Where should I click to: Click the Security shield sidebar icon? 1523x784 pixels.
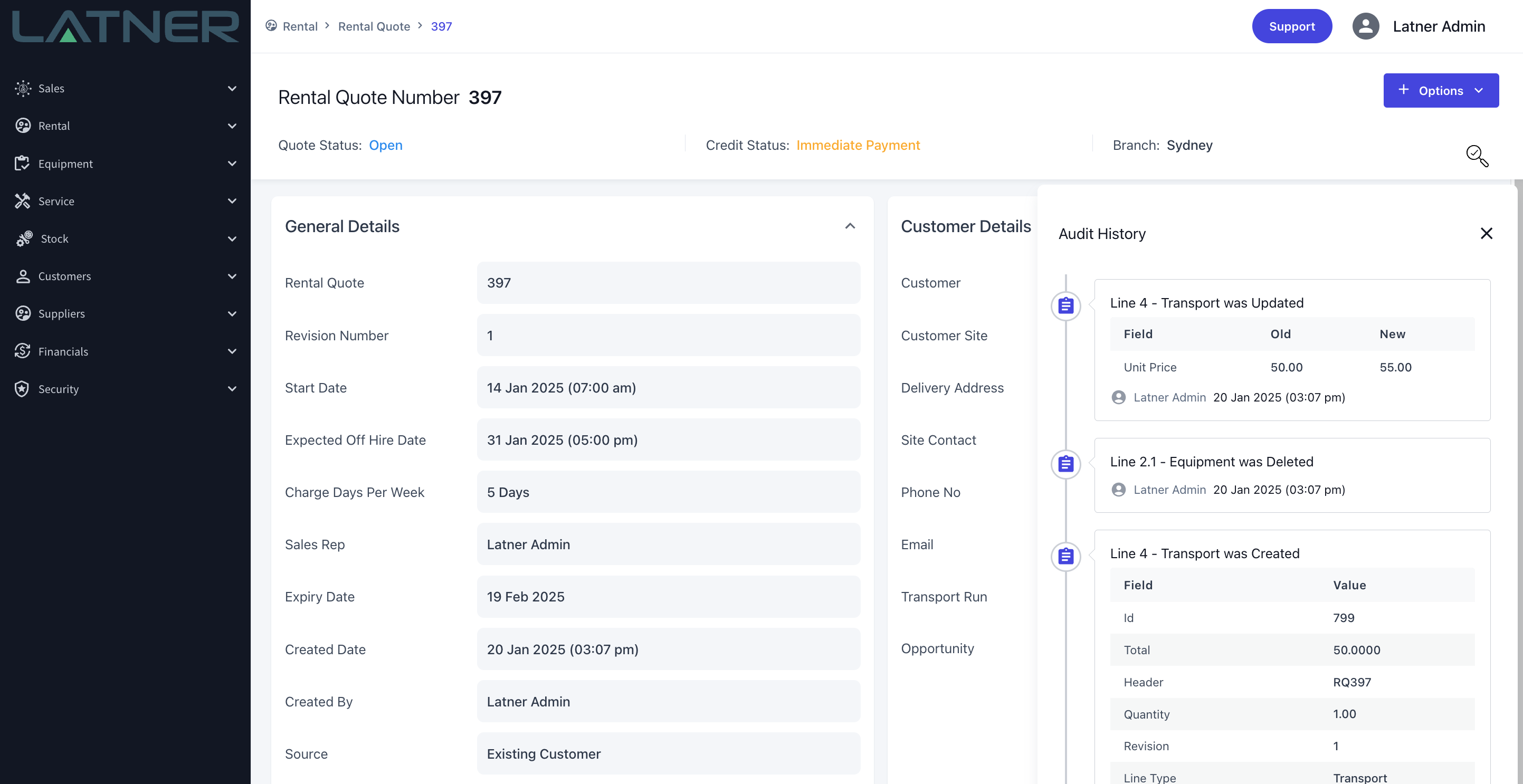[x=23, y=388]
